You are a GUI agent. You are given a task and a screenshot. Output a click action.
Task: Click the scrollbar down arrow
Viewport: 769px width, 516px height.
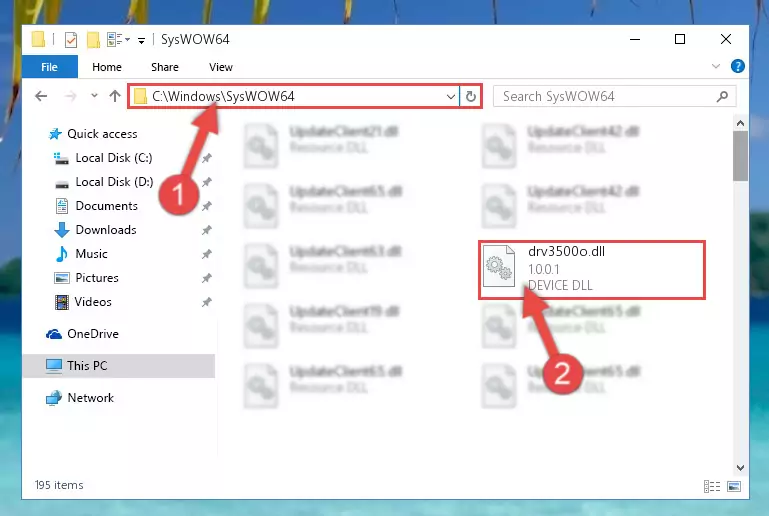point(741,468)
